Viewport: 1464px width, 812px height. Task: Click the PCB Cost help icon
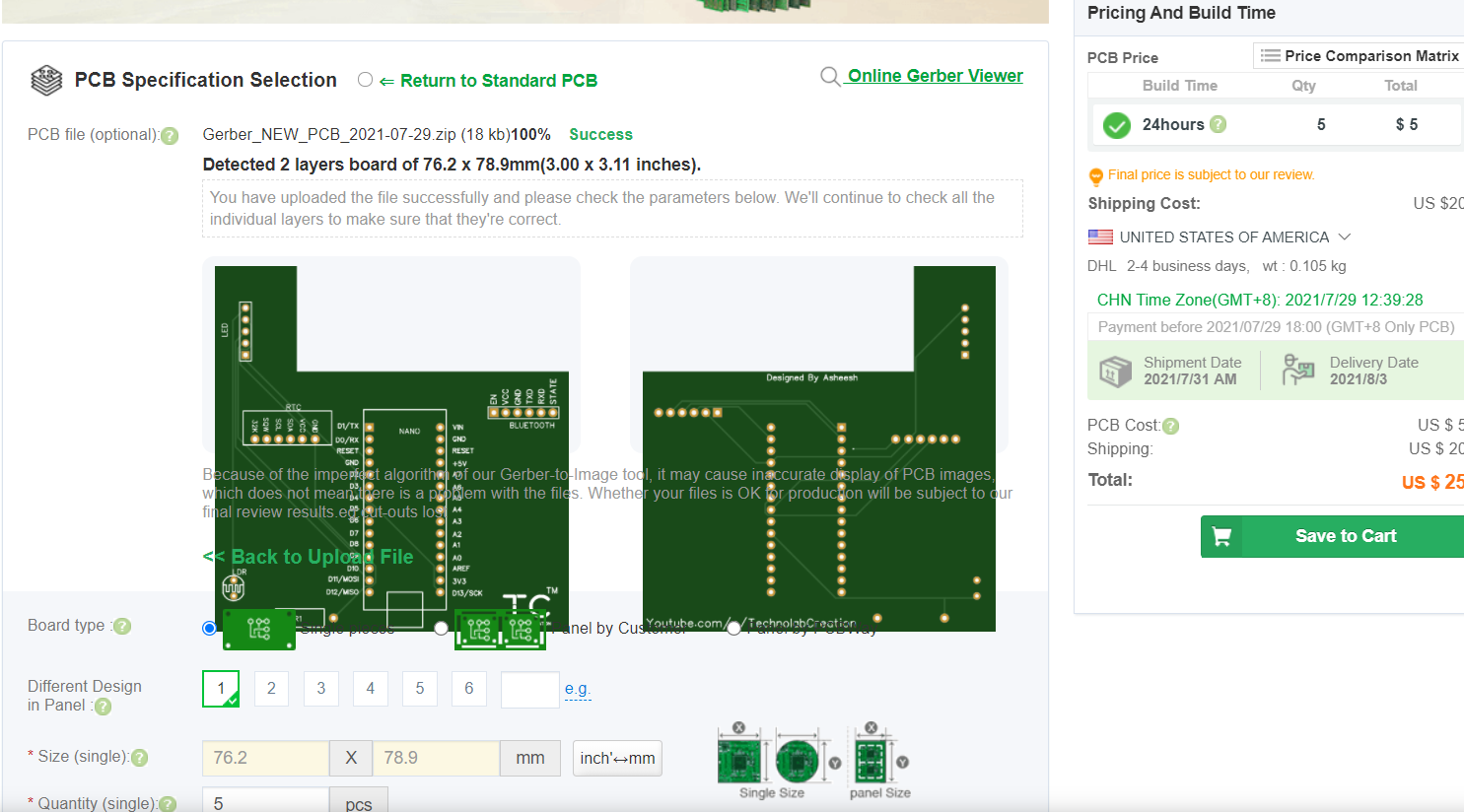(1170, 426)
